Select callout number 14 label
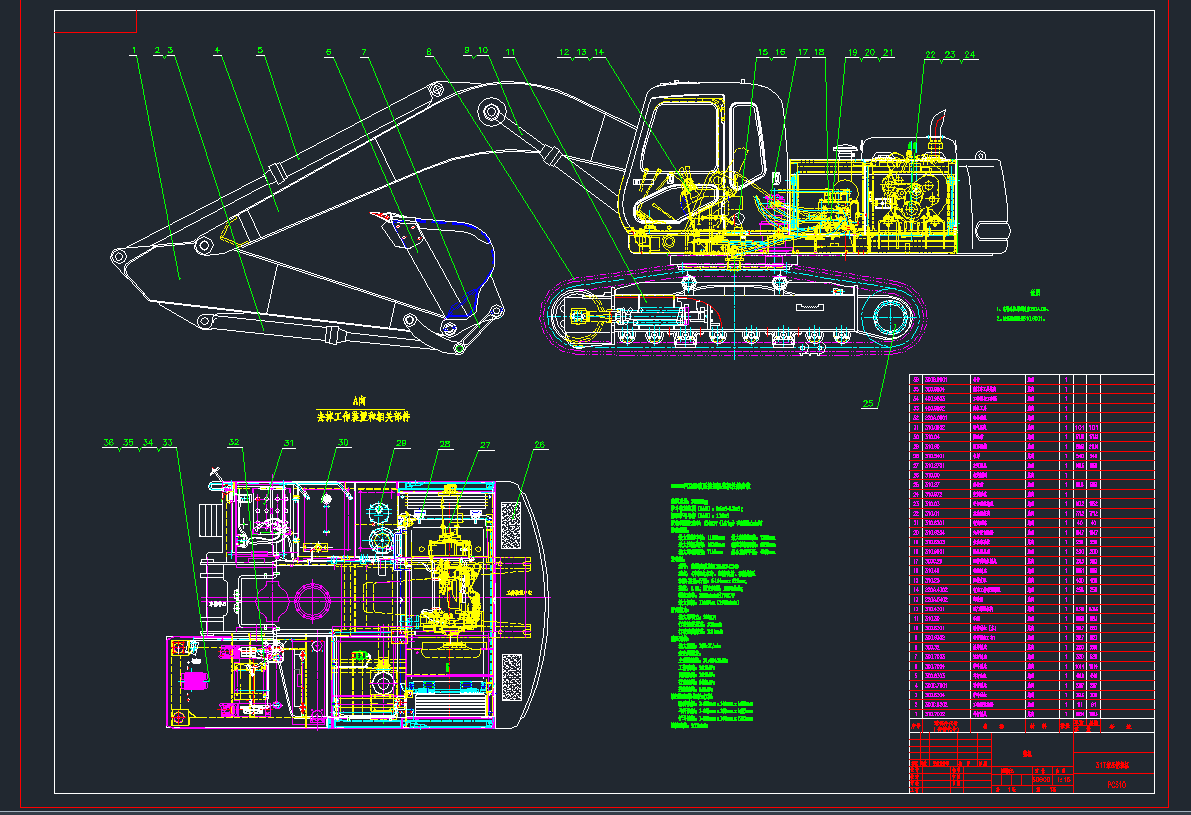This screenshot has height=815, width=1191. 599,52
